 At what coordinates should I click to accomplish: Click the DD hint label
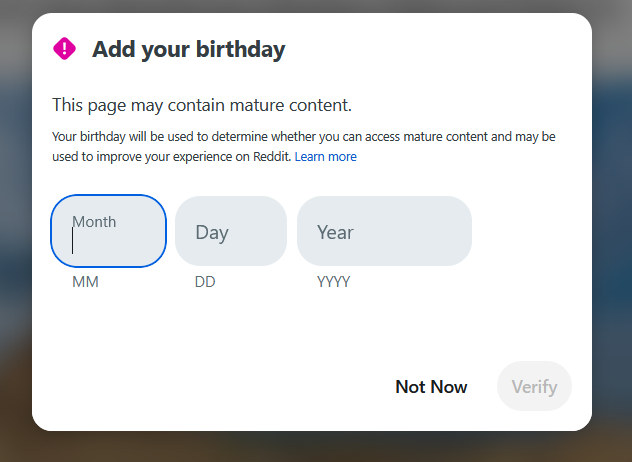205,282
